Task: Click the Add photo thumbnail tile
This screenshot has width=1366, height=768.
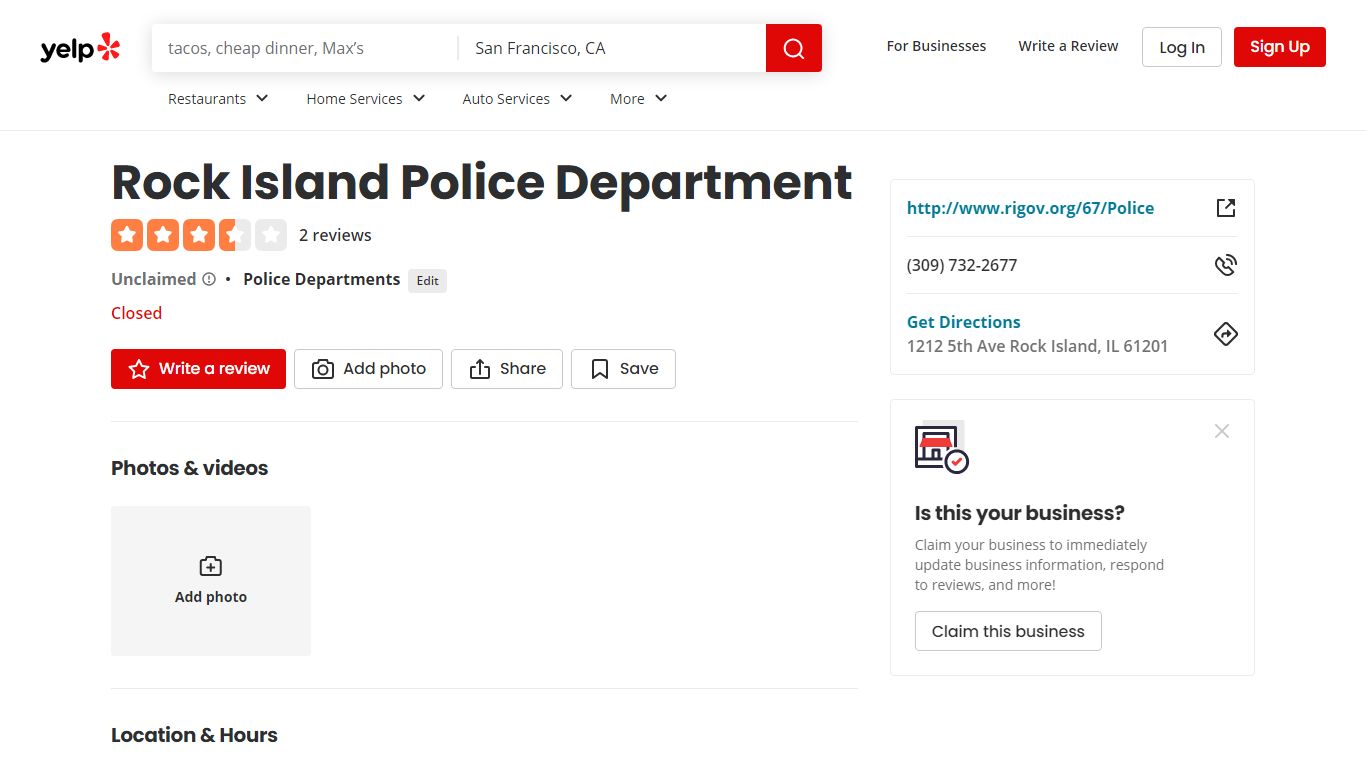Action: 211,581
